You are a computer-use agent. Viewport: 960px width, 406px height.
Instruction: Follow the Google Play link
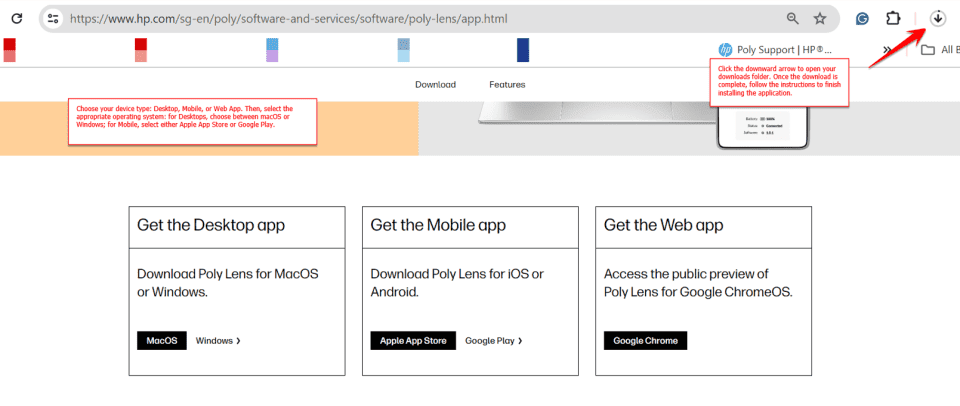tap(493, 341)
